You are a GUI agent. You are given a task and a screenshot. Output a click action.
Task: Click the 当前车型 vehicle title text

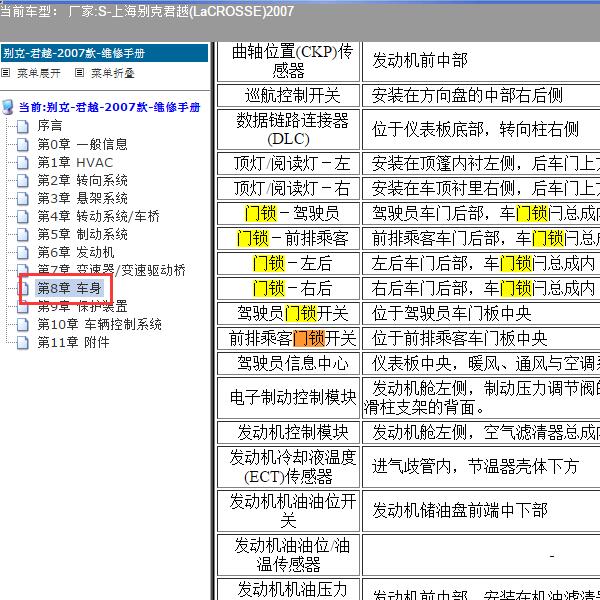[147, 11]
